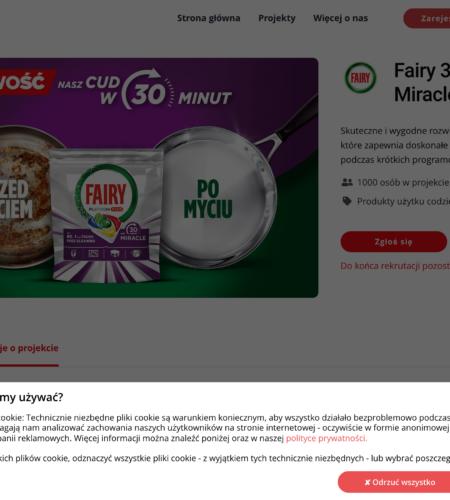Click the red Zarejestruj button in header

point(427,18)
